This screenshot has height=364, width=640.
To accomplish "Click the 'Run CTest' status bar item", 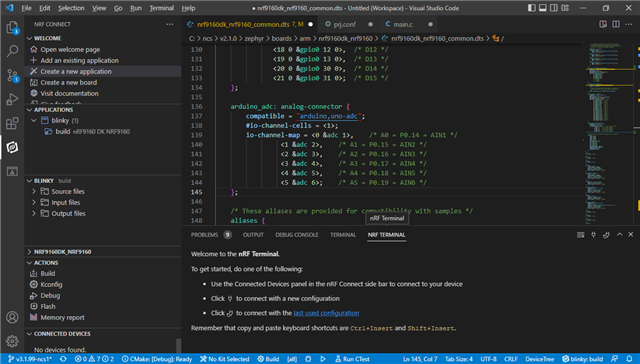I will 352,359.
